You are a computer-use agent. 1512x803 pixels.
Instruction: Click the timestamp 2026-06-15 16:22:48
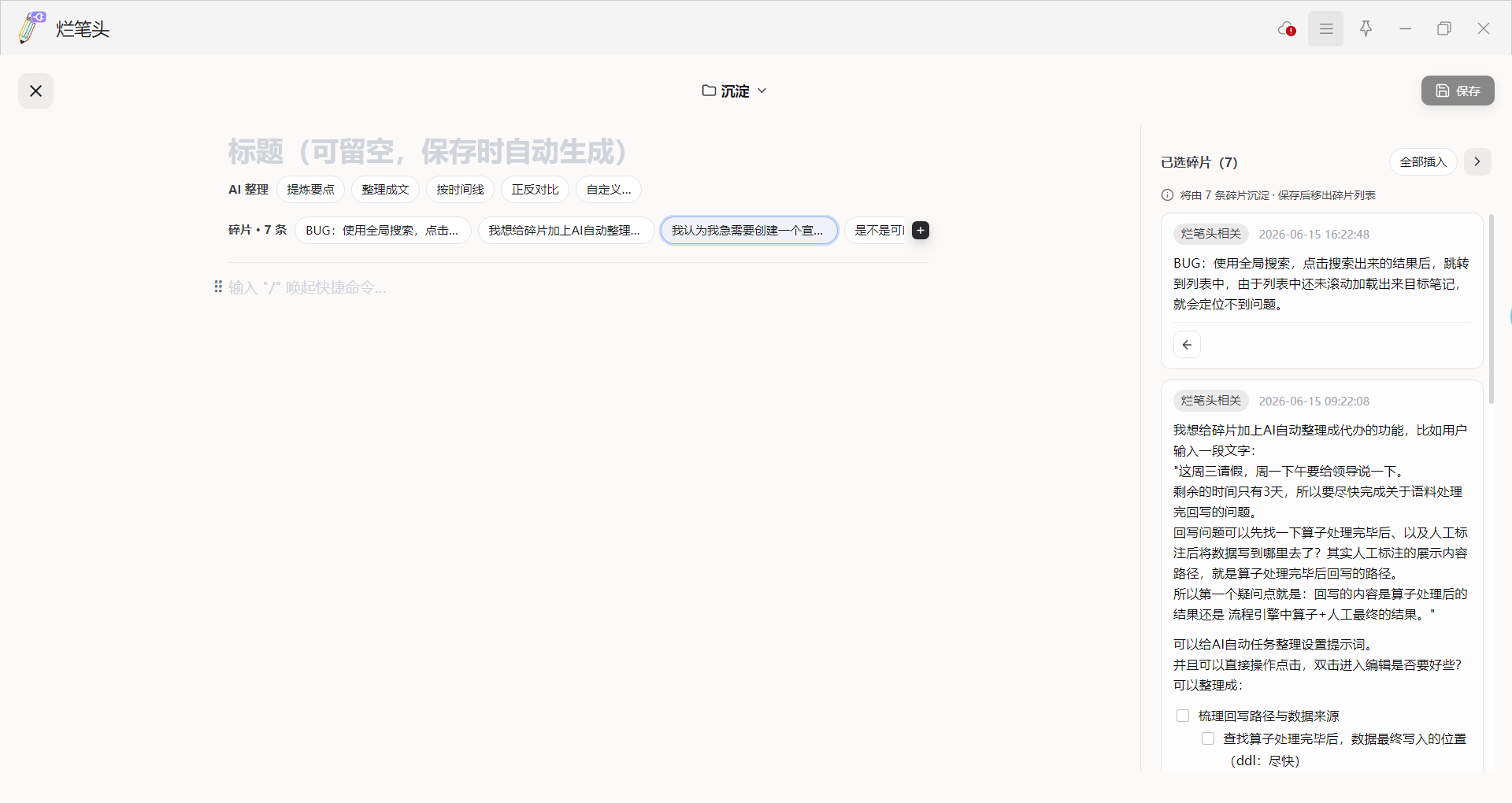pos(1314,235)
